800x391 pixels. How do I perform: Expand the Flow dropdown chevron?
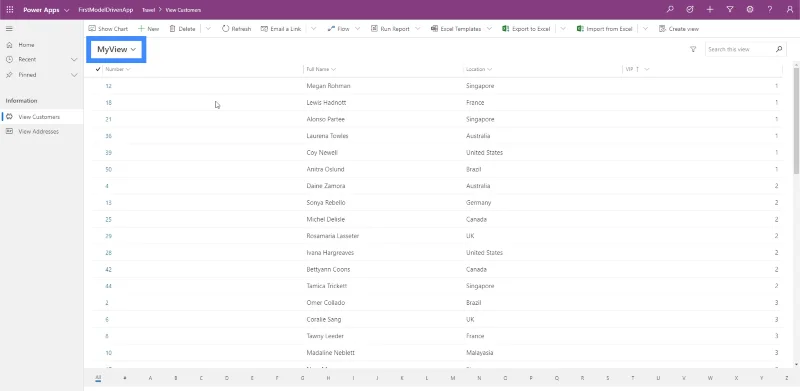pyautogui.click(x=357, y=29)
